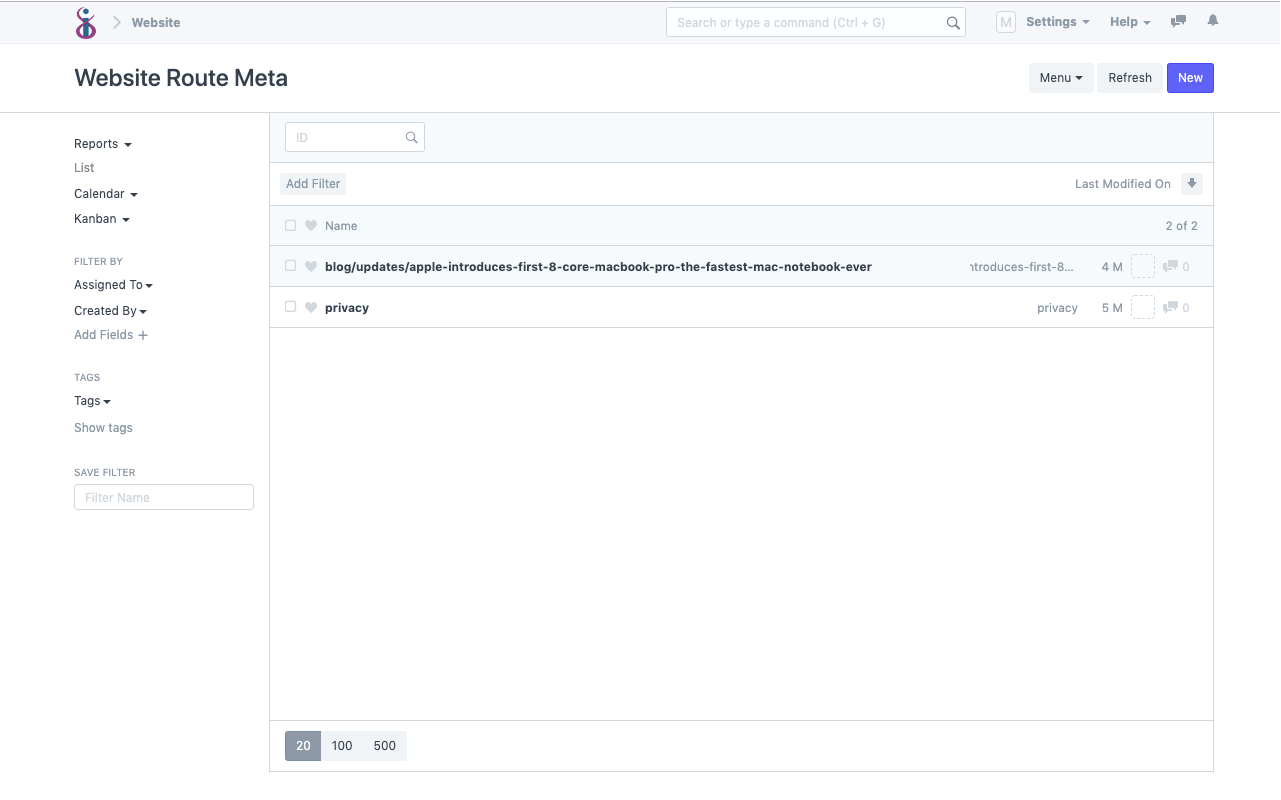Viewport: 1281px width, 800px height.
Task: Click the user avatar beside Settings
Action: tap(1005, 21)
